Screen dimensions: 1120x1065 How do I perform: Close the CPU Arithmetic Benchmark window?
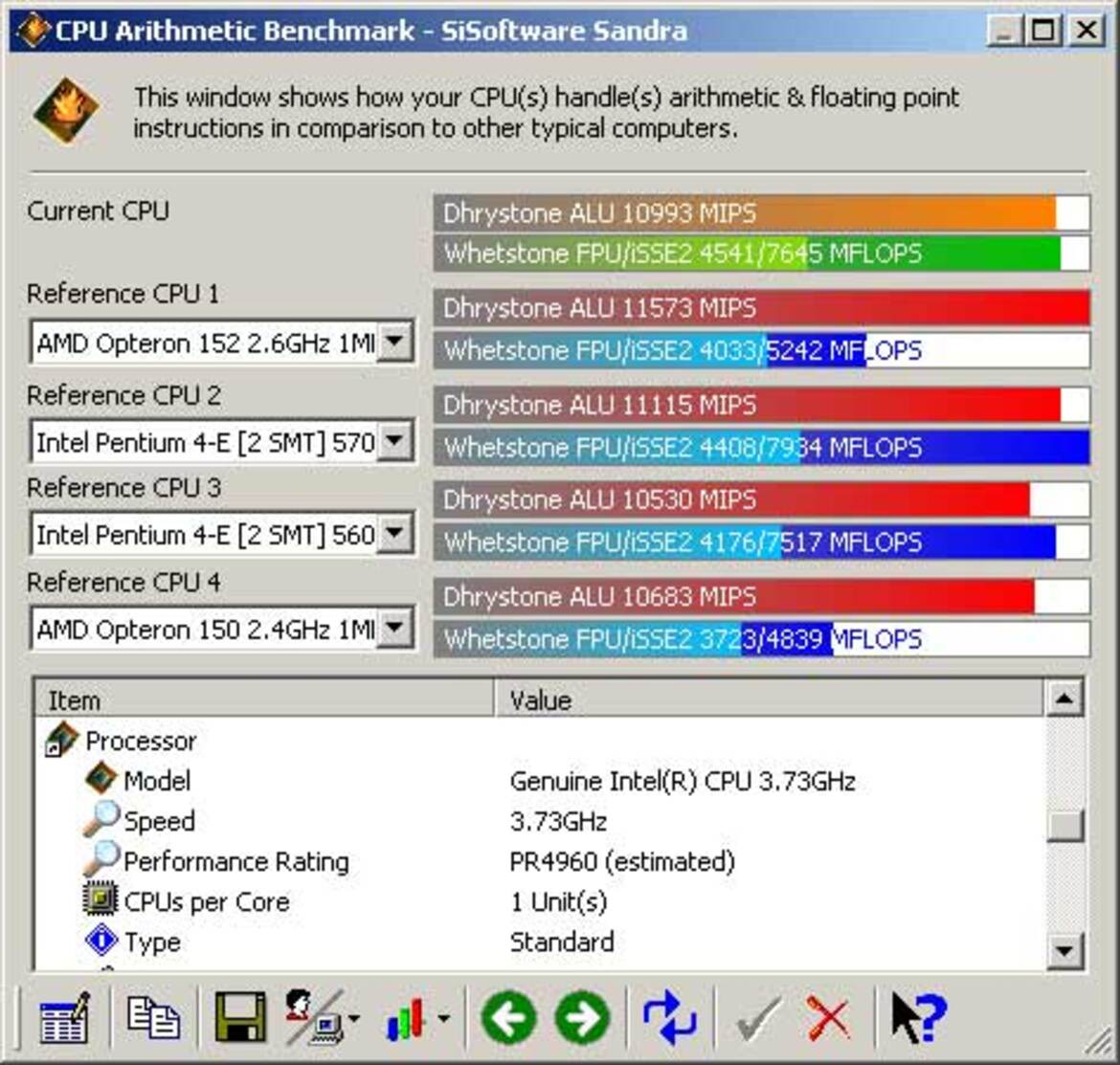point(1086,31)
